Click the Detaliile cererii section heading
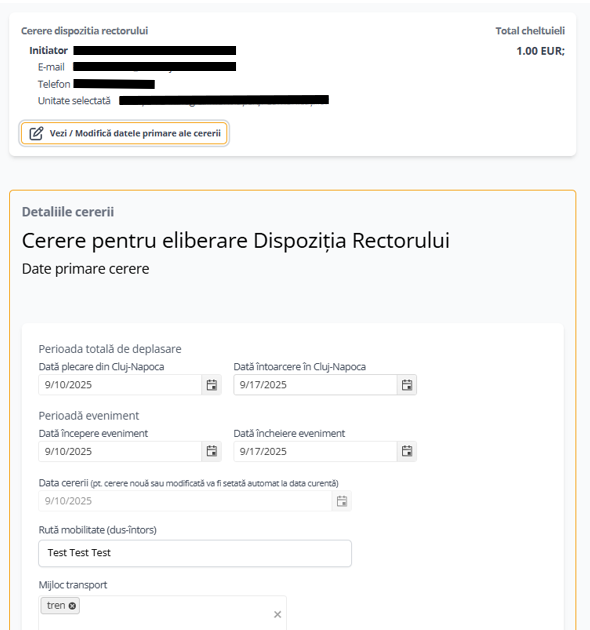590x630 pixels. point(68,212)
